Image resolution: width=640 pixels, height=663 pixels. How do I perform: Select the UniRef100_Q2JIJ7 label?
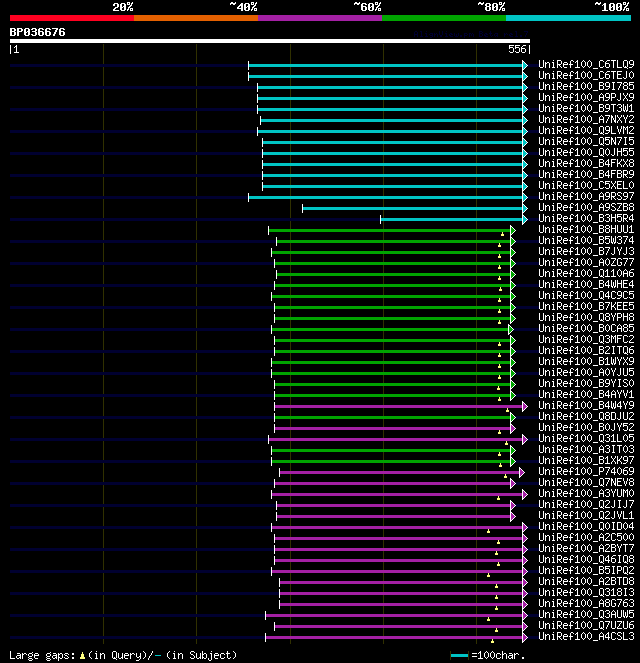point(586,504)
